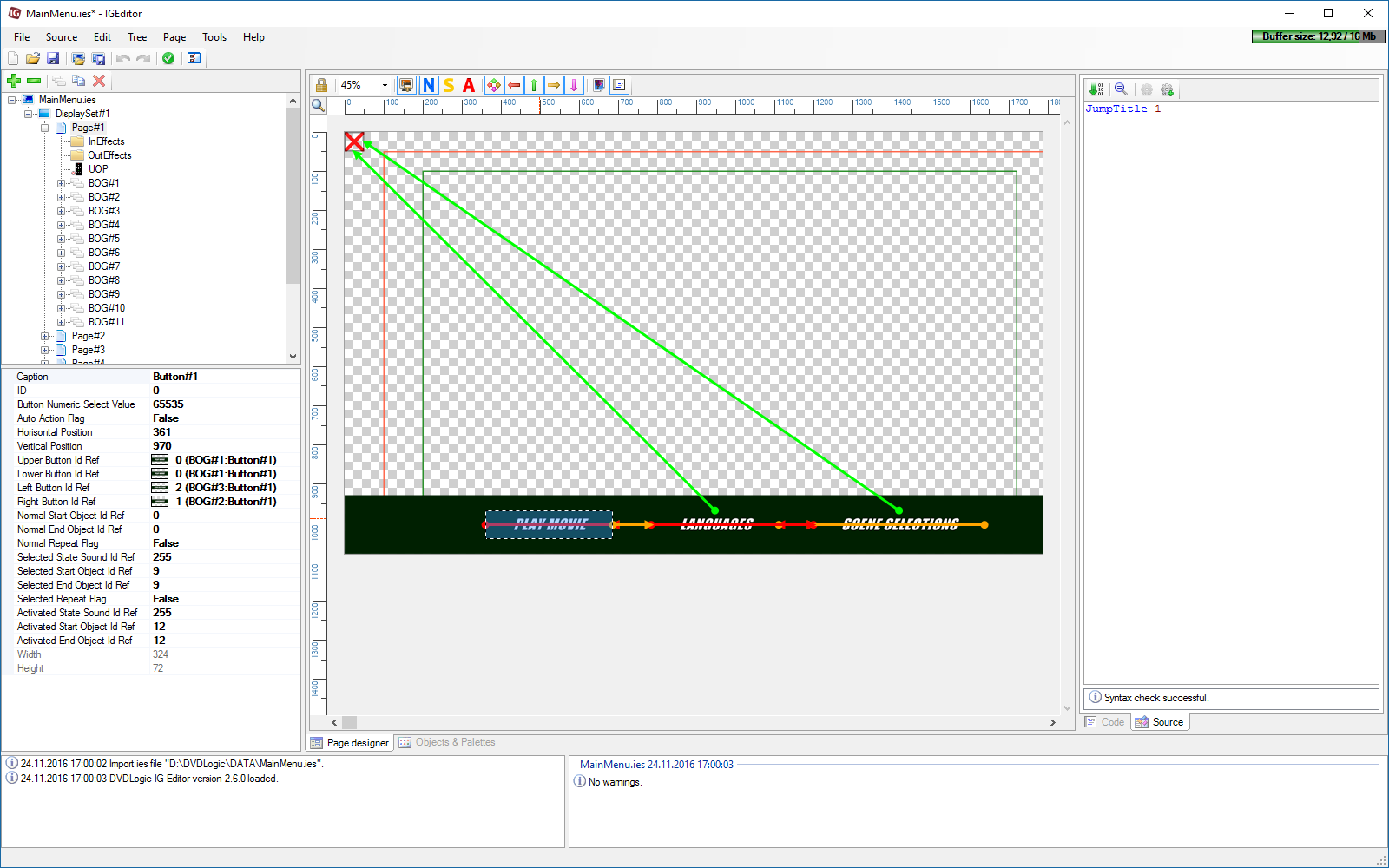Open the Tools menu
Screen dimensions: 1389x868
pyautogui.click(x=214, y=37)
